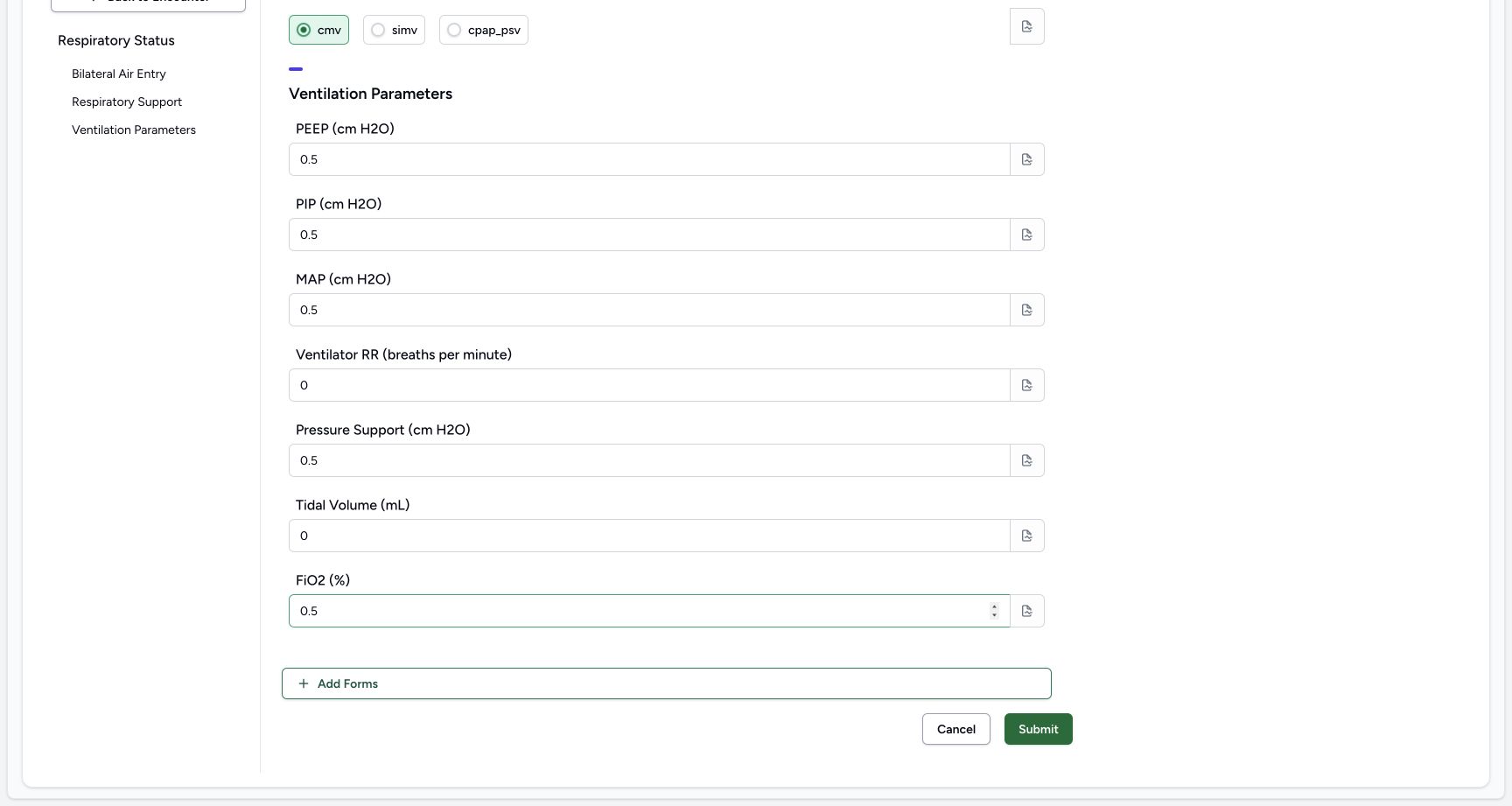Click the note icon beside the PIP field
The width and height of the screenshot is (1512, 806).
coord(1027,235)
